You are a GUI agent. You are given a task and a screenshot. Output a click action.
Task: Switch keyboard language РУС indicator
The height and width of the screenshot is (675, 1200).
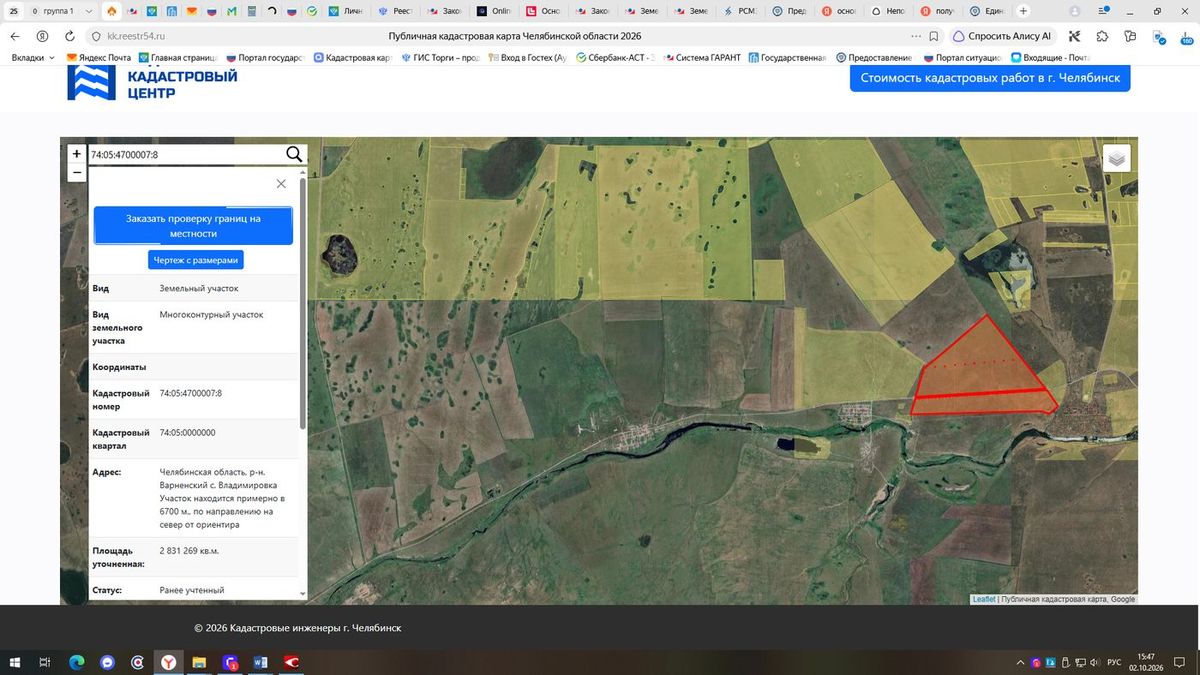click(x=1112, y=662)
